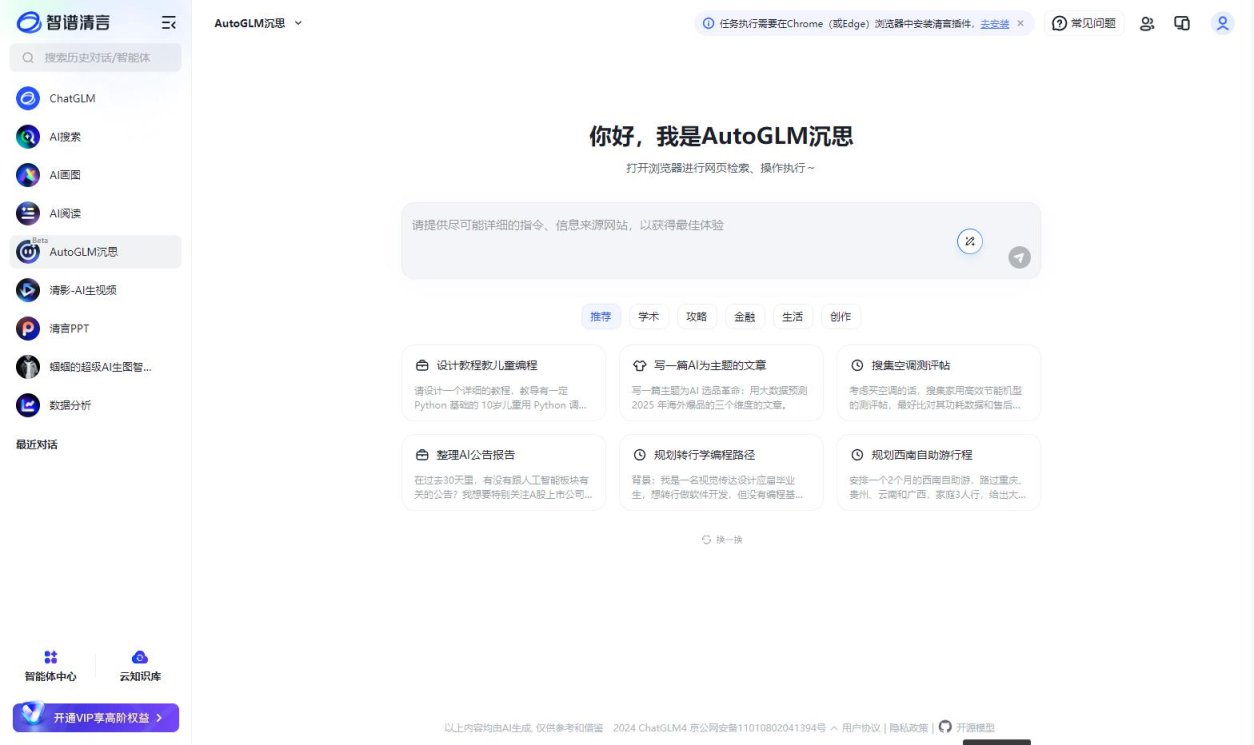
Task: Collapse the left sidebar
Action: [168, 21]
